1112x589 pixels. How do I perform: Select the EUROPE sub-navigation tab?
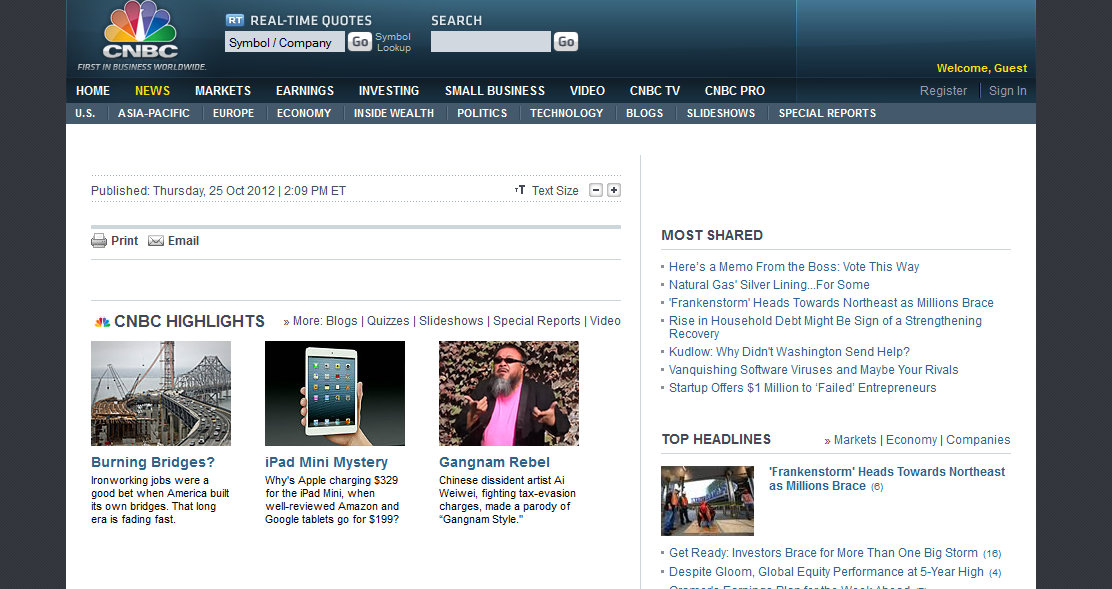[233, 113]
